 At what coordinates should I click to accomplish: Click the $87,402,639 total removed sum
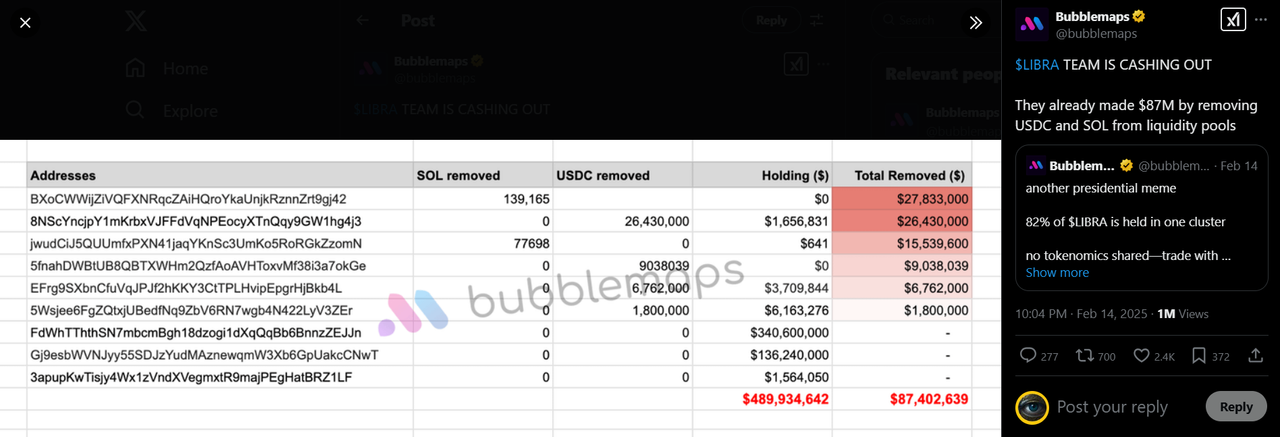[929, 399]
